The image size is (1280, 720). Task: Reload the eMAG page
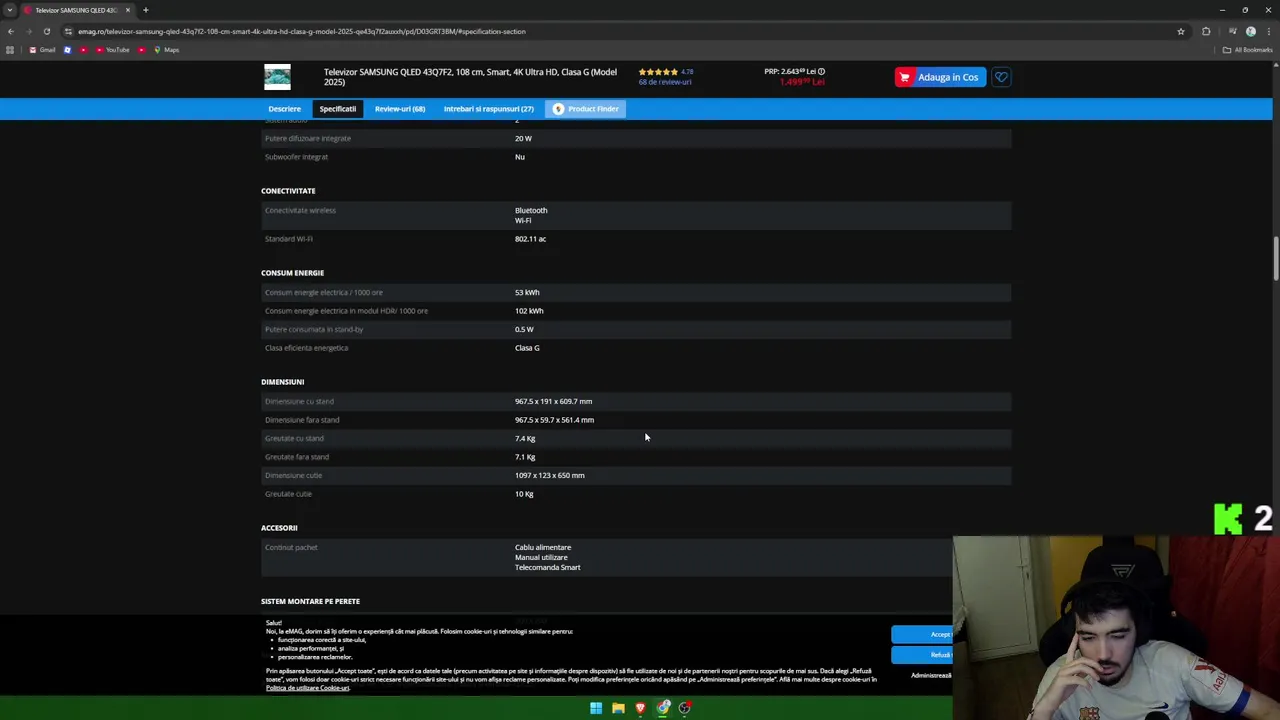click(x=46, y=31)
